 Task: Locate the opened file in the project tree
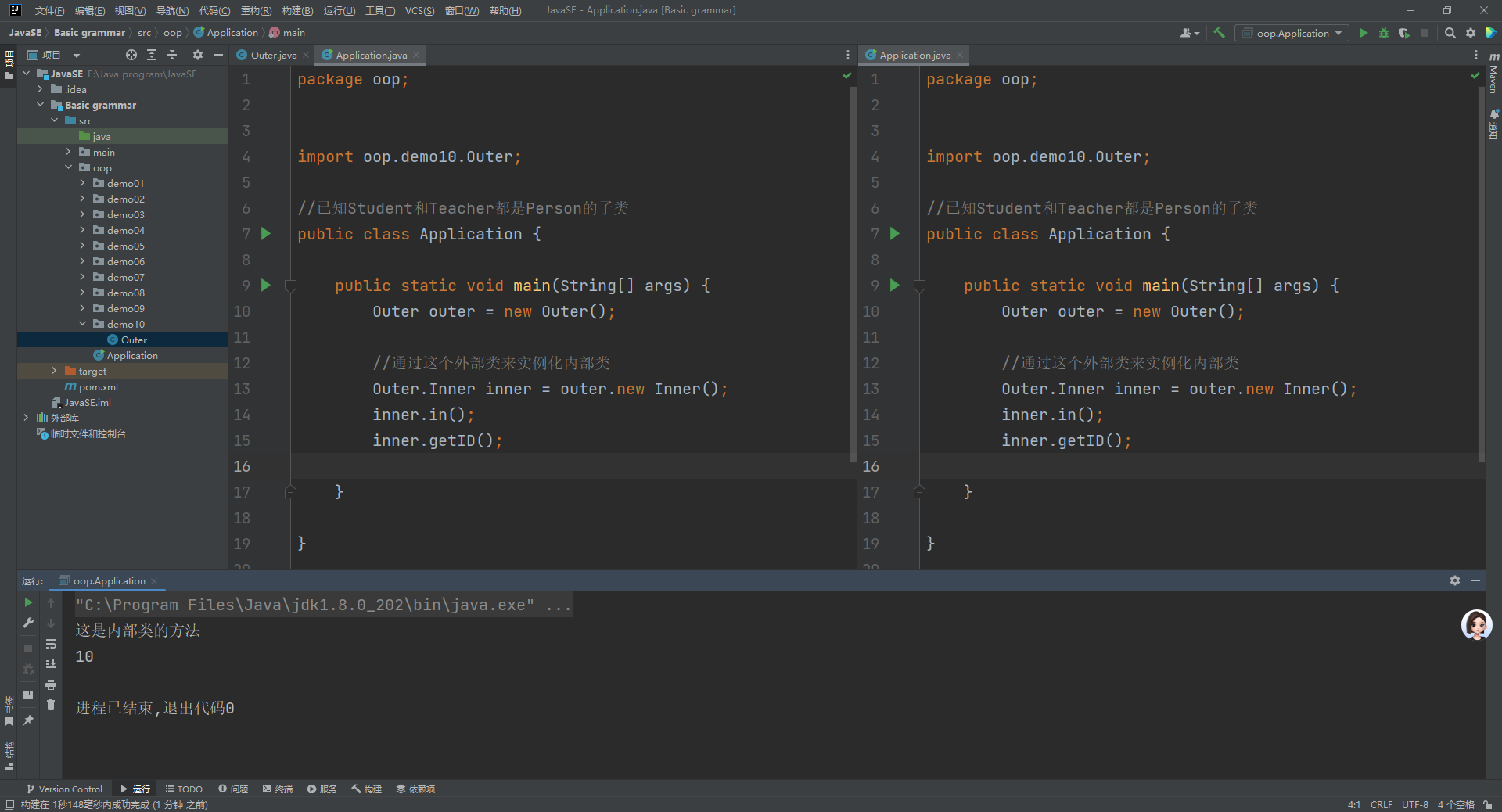pyautogui.click(x=131, y=55)
